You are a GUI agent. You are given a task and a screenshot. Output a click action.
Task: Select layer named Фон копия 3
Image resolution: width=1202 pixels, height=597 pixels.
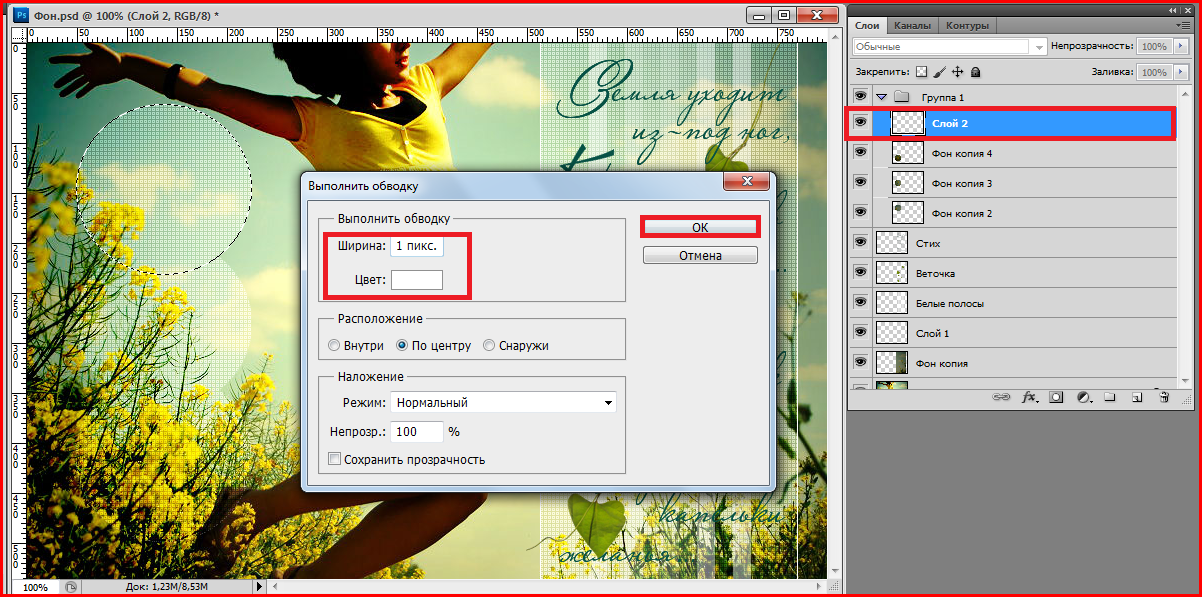coord(961,183)
